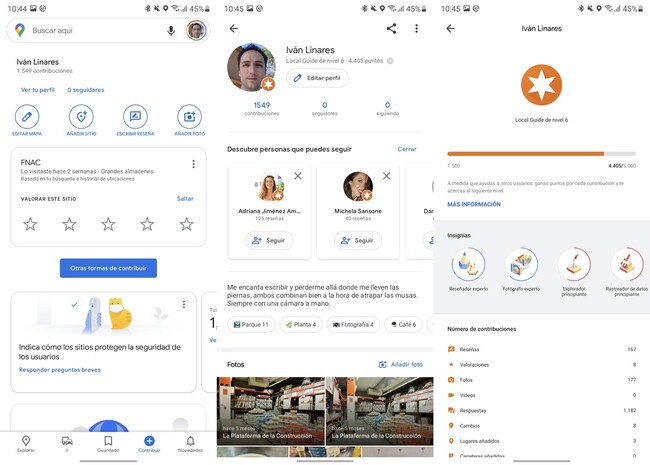Tap the 0 siguiendo counter
This screenshot has height=465, width=650.
[387, 108]
